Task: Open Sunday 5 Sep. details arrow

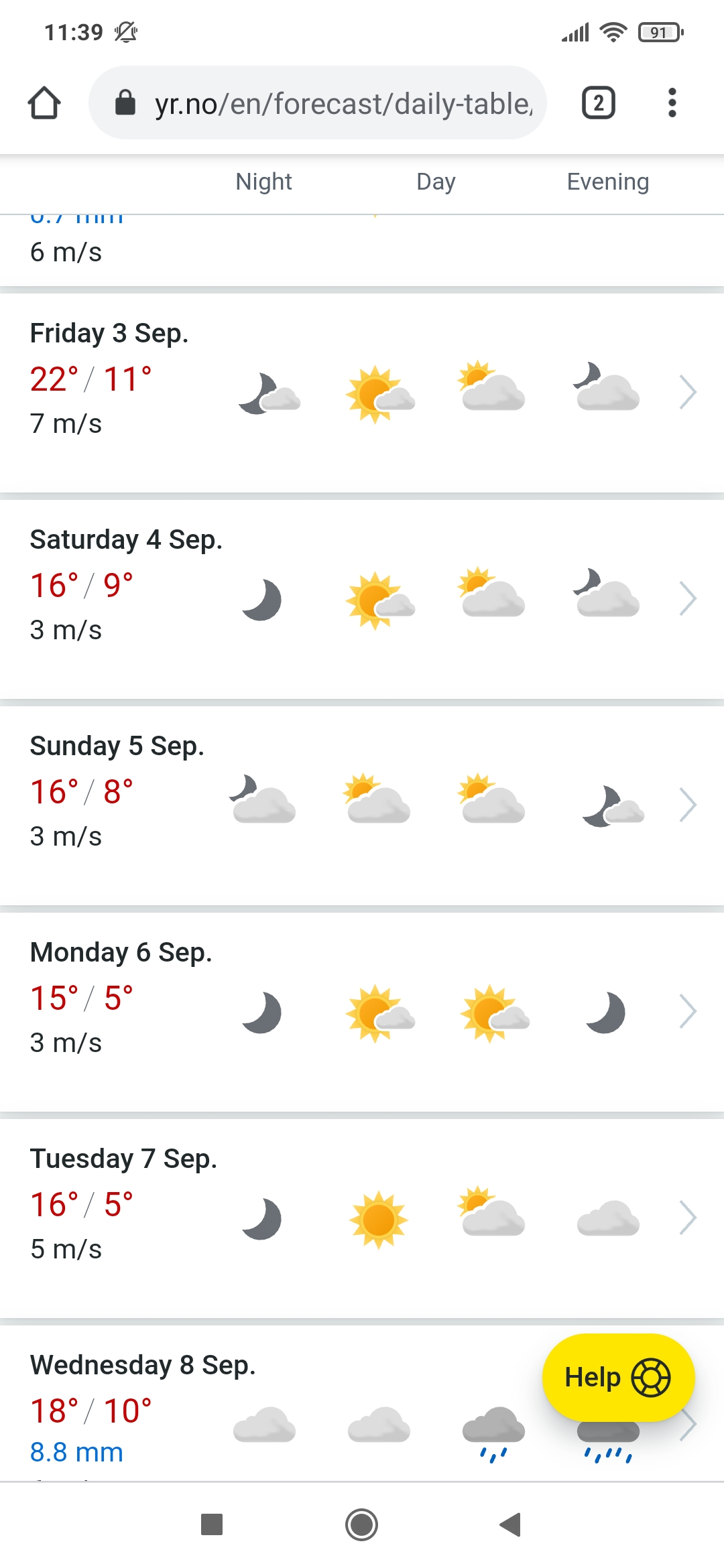Action: pos(688,805)
